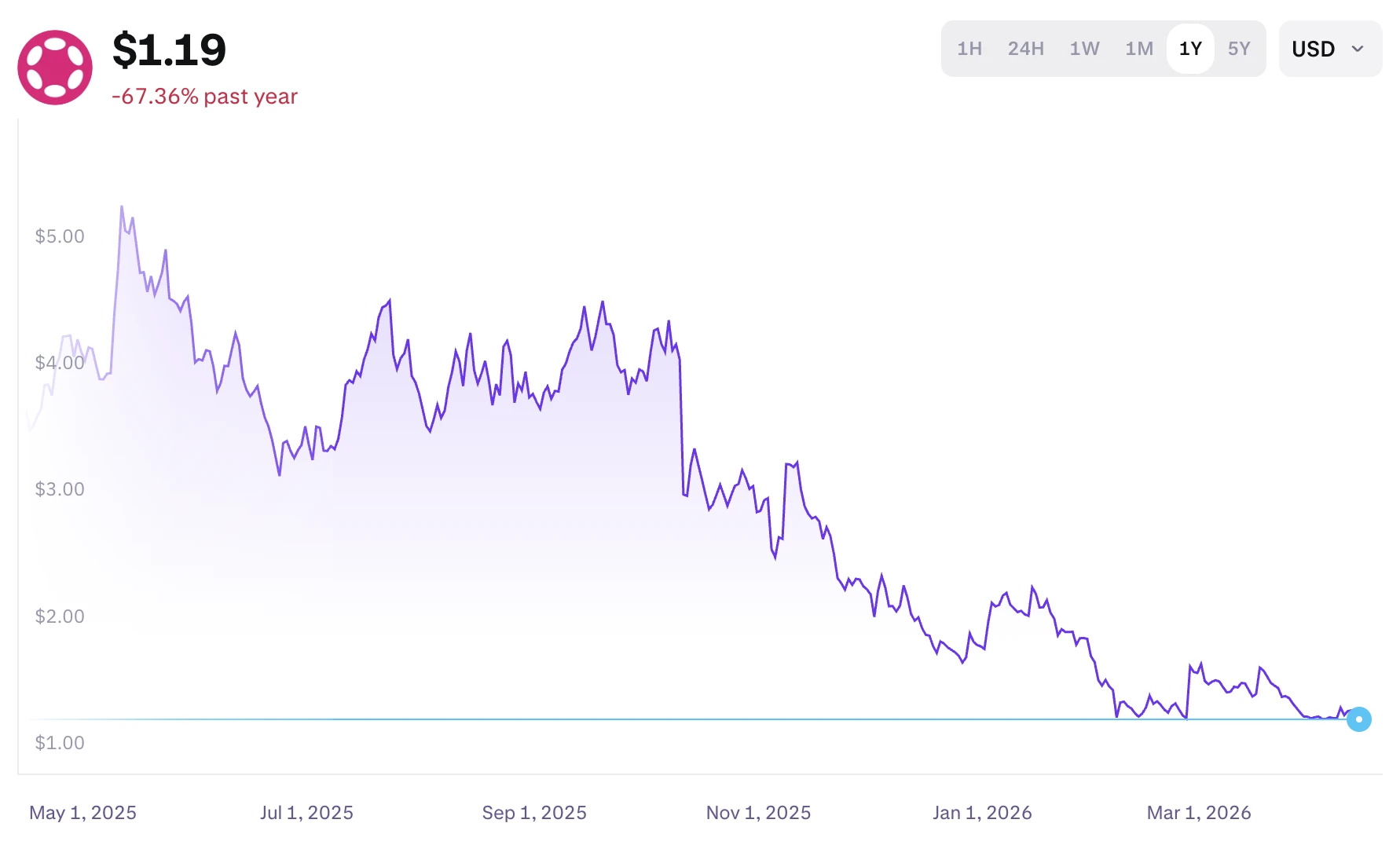1400x867 pixels.
Task: Click the Jul 1, 2025 axis label
Action: (x=306, y=813)
